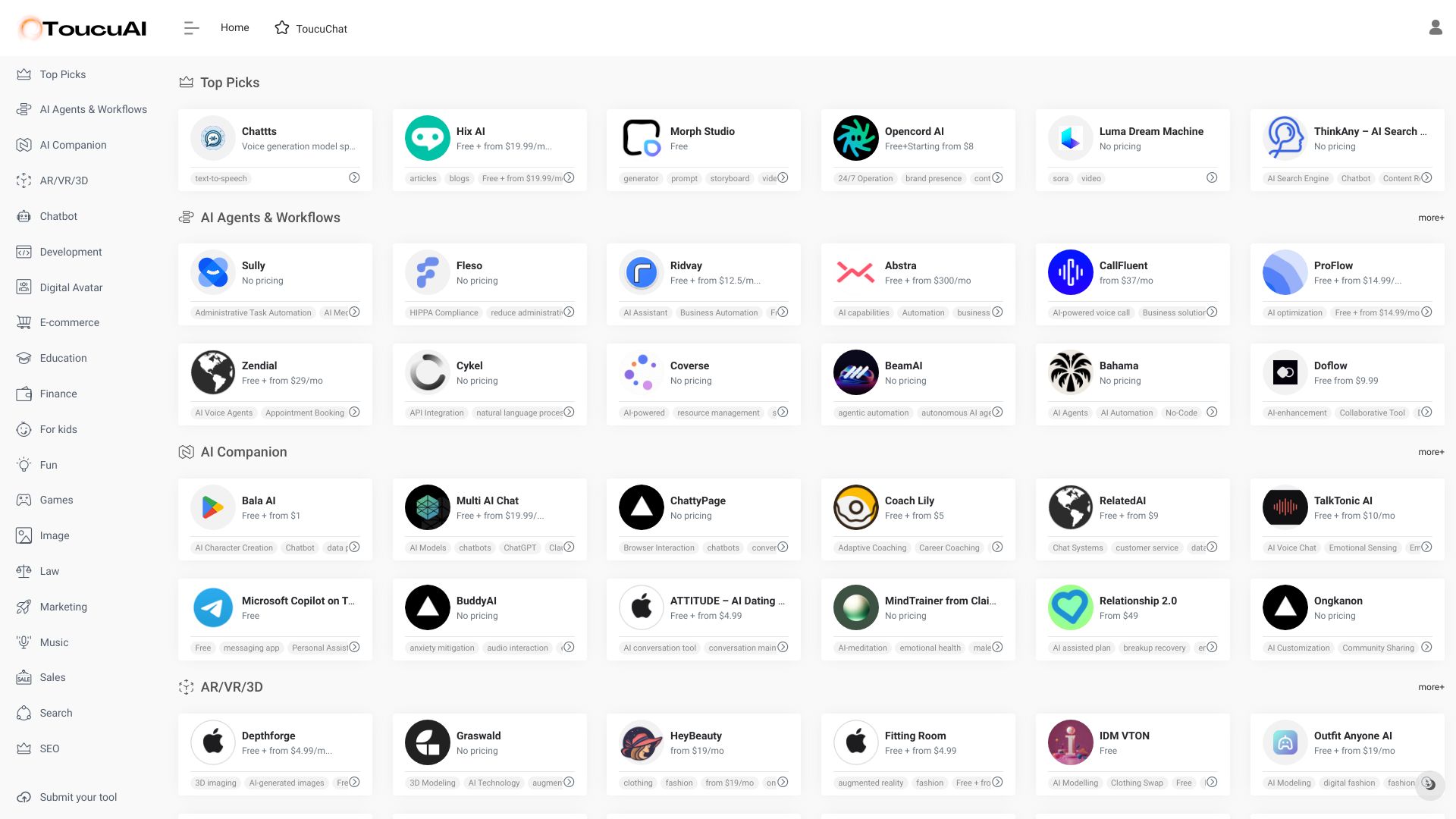Expand the Sully card detail arrow
The width and height of the screenshot is (1456, 819).
tap(353, 312)
